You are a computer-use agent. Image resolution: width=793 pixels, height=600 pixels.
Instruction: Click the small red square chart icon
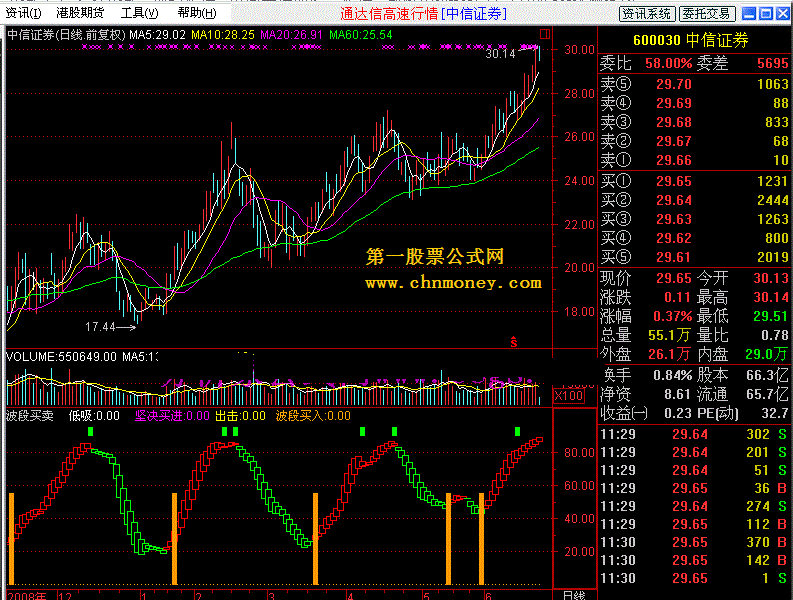pyautogui.click(x=545, y=34)
